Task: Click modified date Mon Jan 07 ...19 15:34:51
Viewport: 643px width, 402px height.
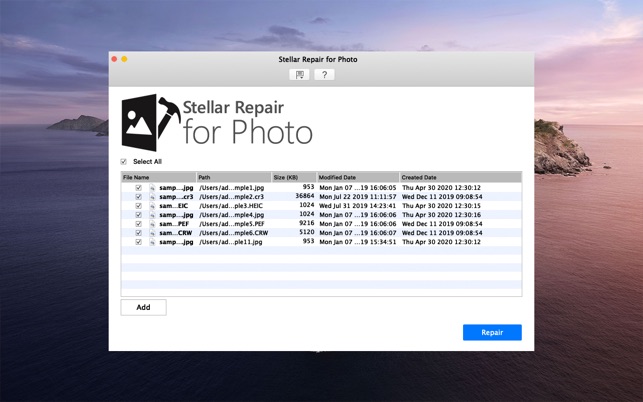Action: click(358, 242)
